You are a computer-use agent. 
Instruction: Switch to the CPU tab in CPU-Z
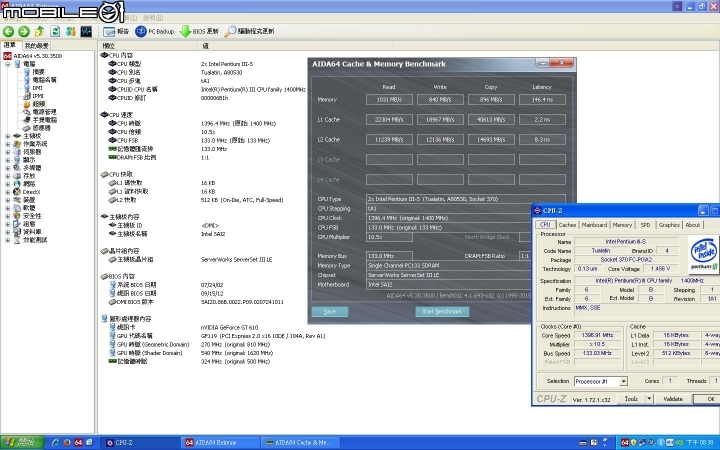pyautogui.click(x=546, y=225)
